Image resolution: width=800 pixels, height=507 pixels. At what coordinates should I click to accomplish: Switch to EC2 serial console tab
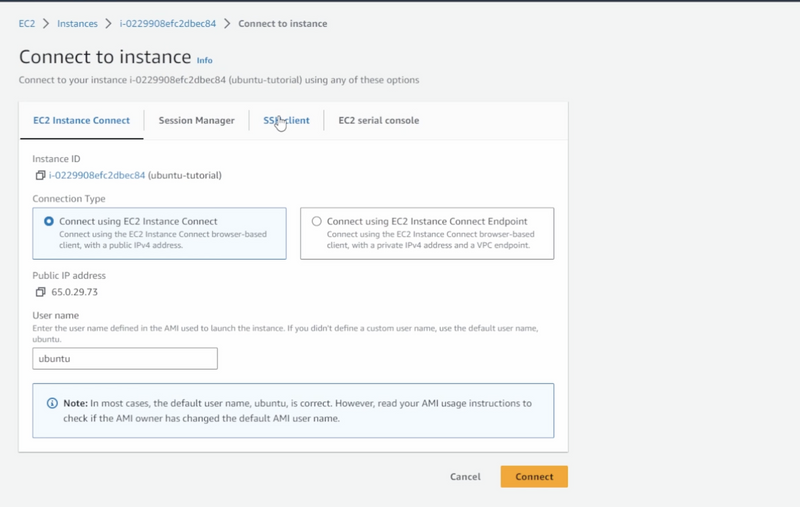point(379,121)
